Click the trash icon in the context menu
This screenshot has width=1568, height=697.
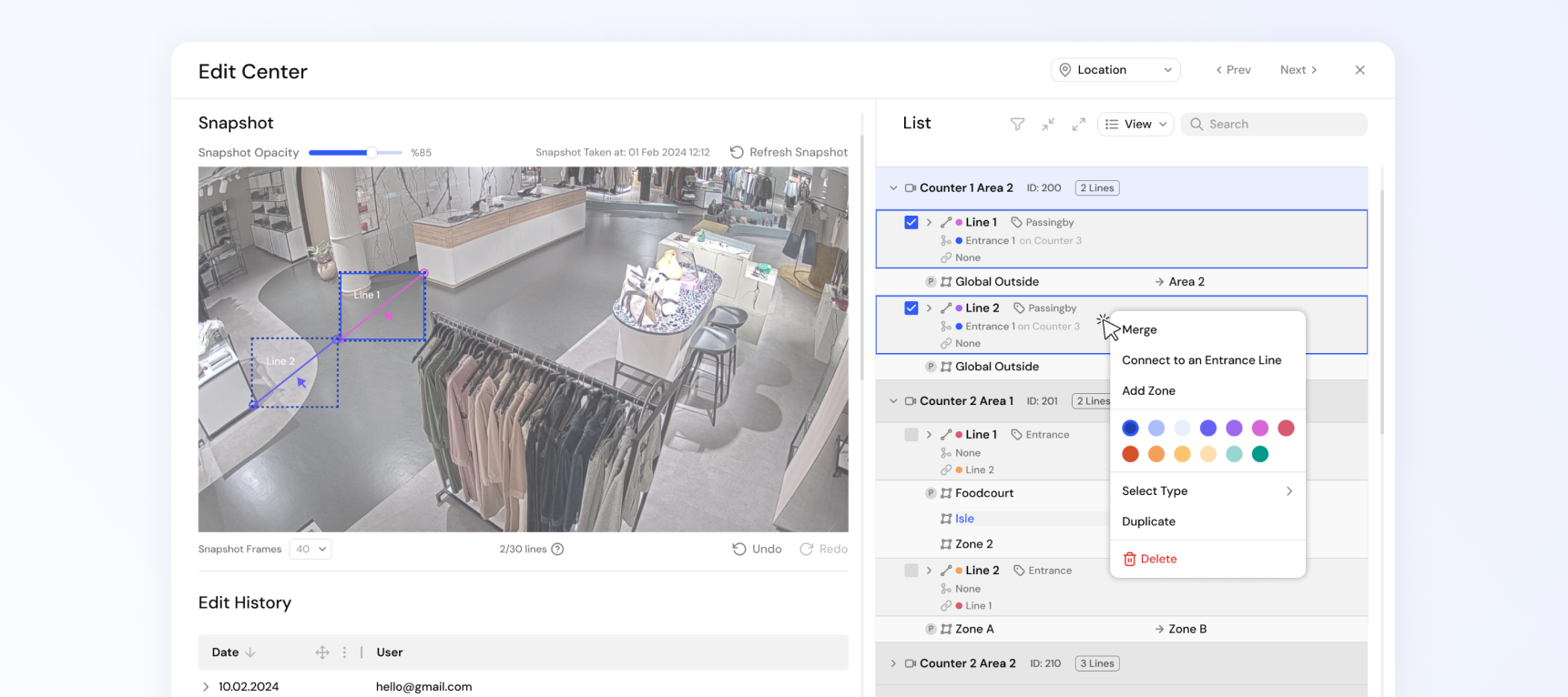coord(1129,560)
